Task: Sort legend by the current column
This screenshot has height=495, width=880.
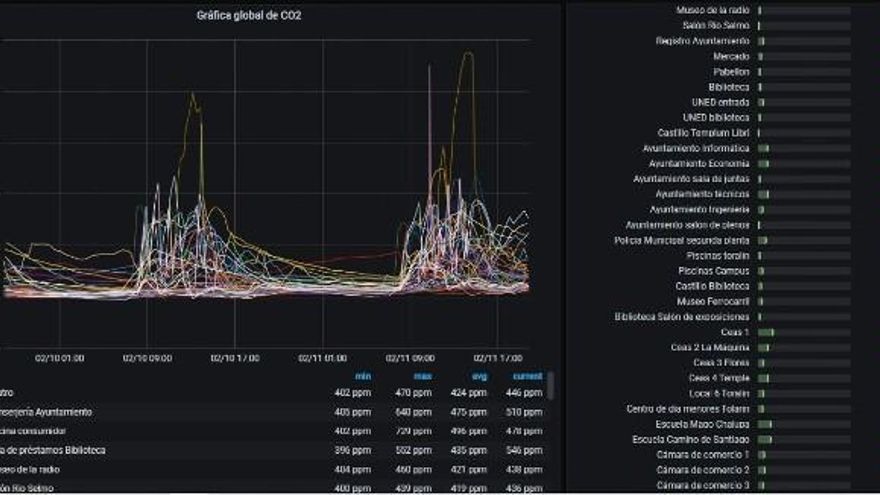Action: click(527, 376)
